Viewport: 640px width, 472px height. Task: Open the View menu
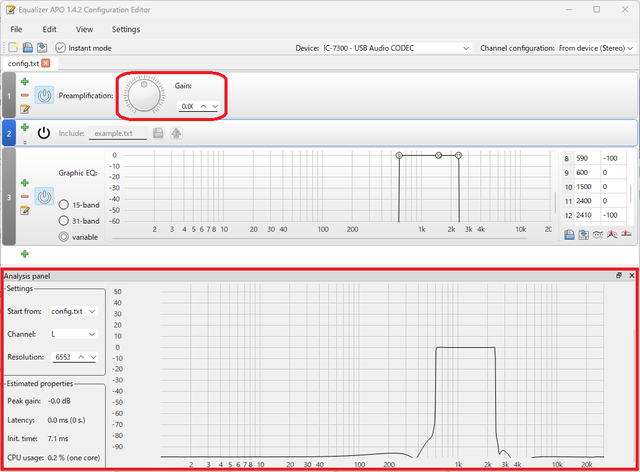(84, 29)
